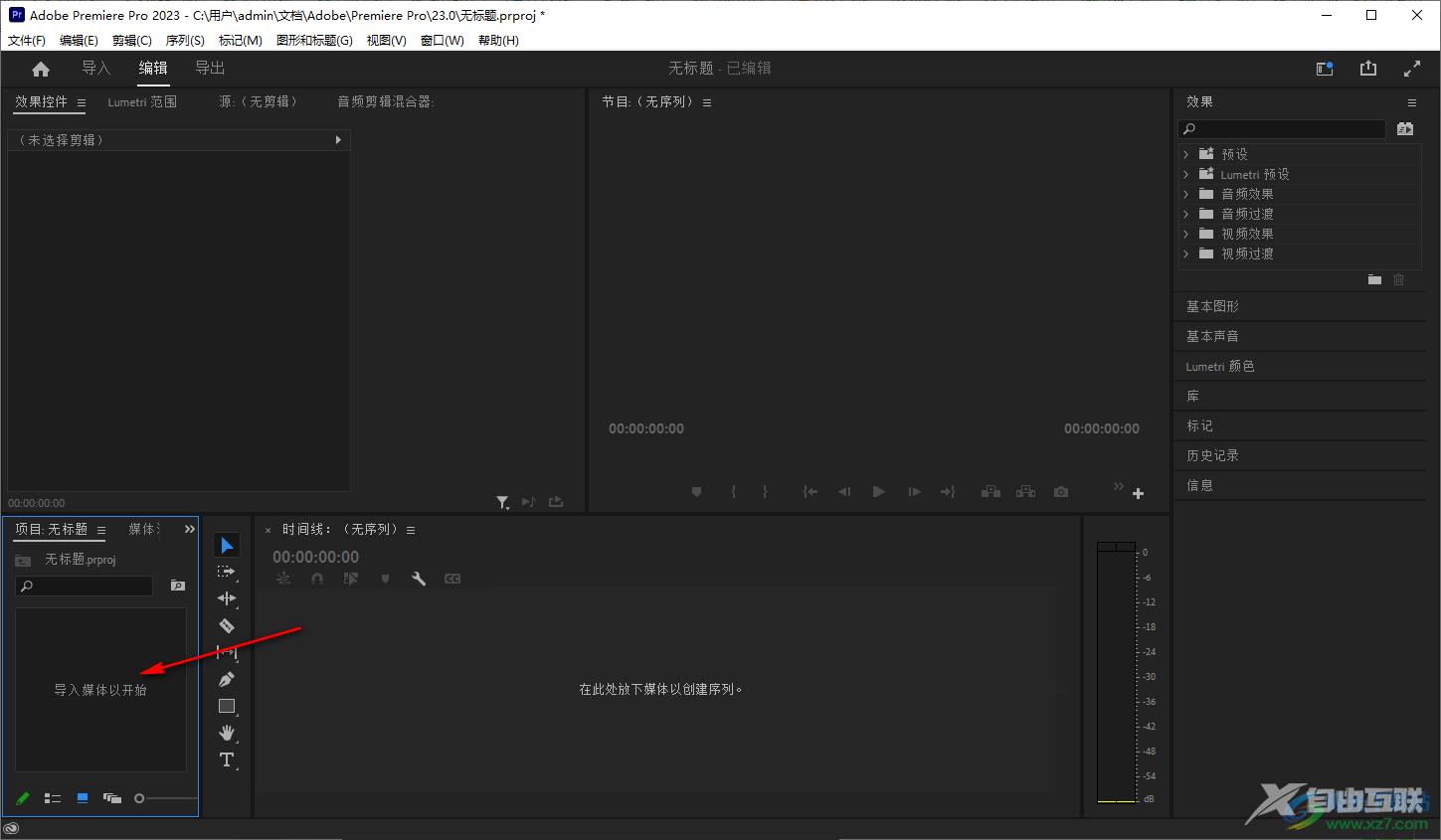Expand the 视频过渡 folder
1441x840 pixels.
1185,253
